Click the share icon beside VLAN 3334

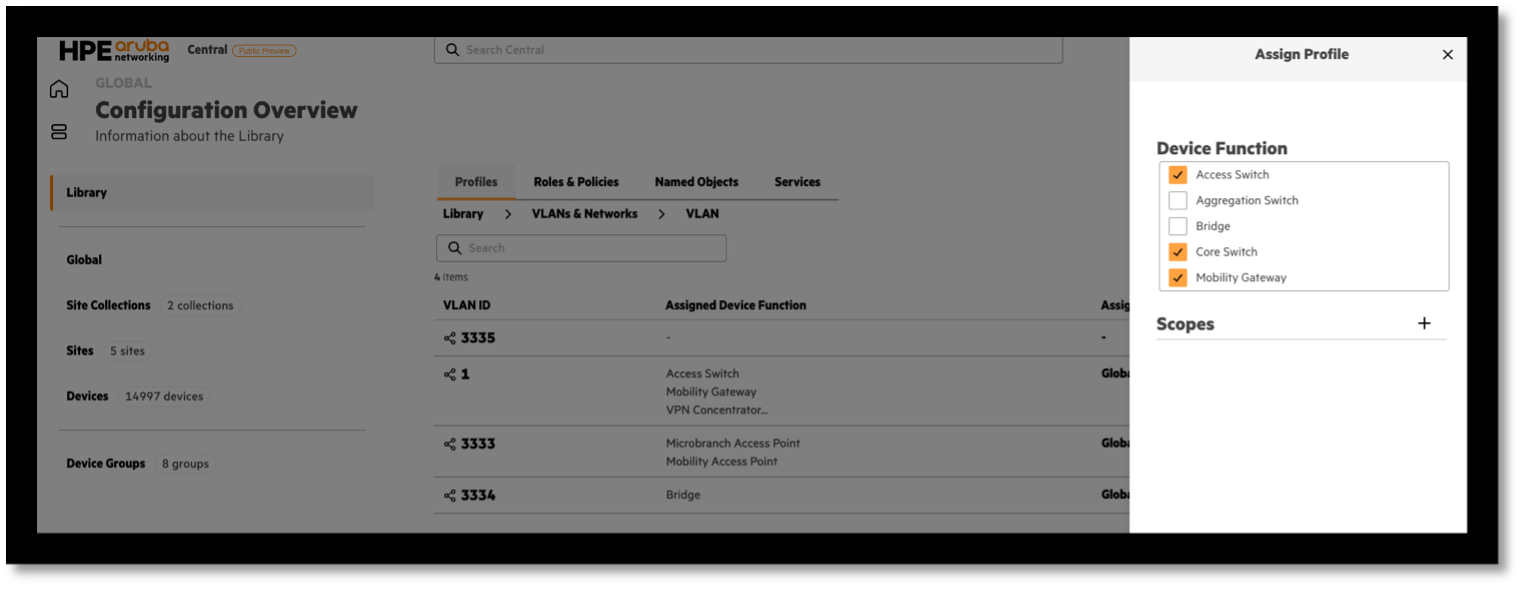tap(450, 495)
